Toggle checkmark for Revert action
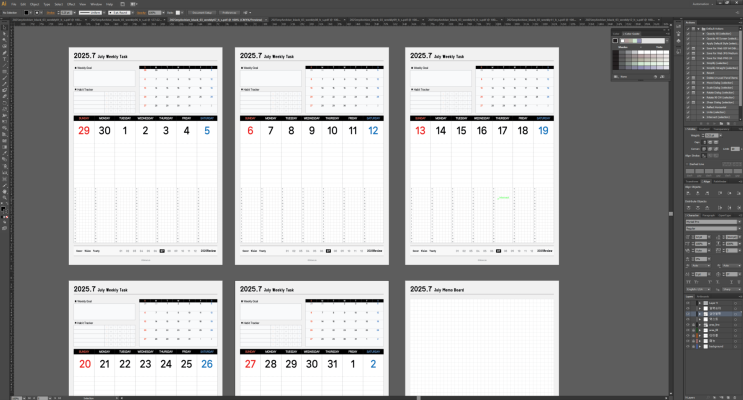743x400 pixels. tap(688, 73)
